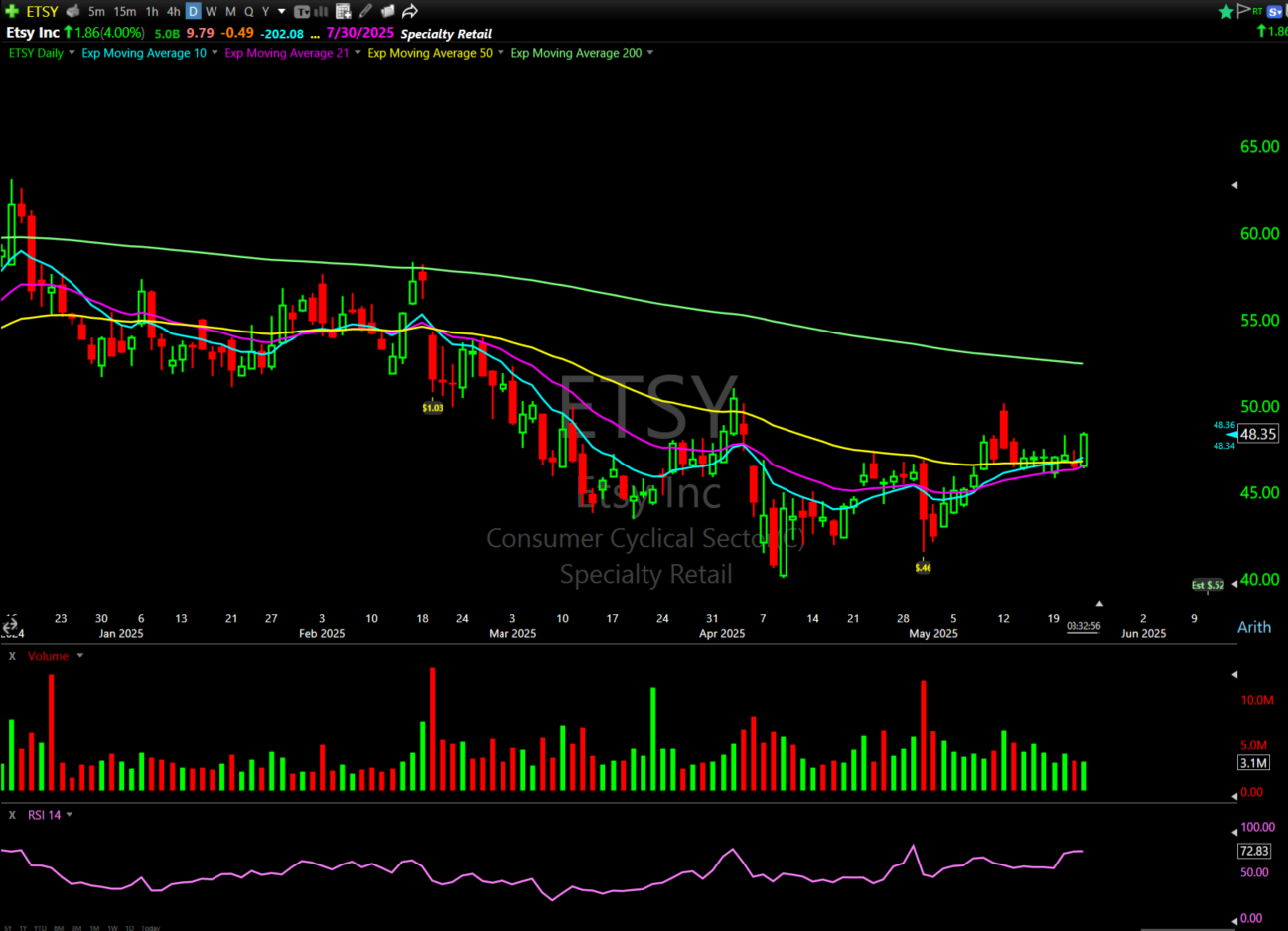Screen dimensions: 1288x931
Task: Select the Today range button at bottom
Action: tap(151, 928)
